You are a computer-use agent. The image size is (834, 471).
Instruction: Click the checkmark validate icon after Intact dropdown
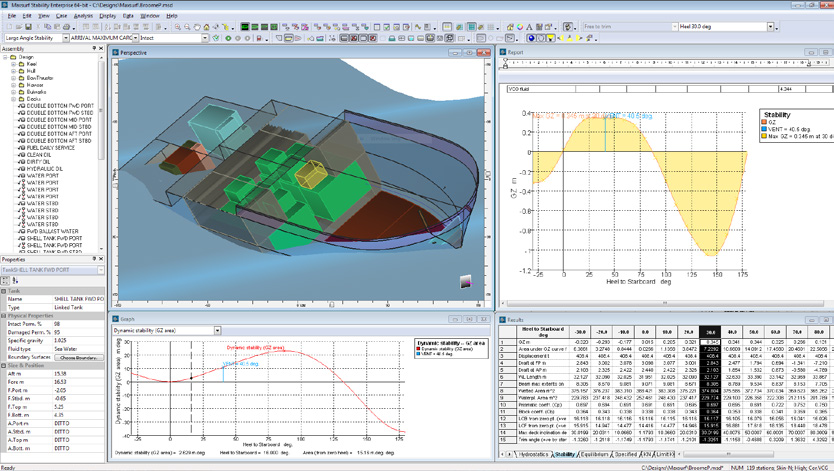click(216, 38)
